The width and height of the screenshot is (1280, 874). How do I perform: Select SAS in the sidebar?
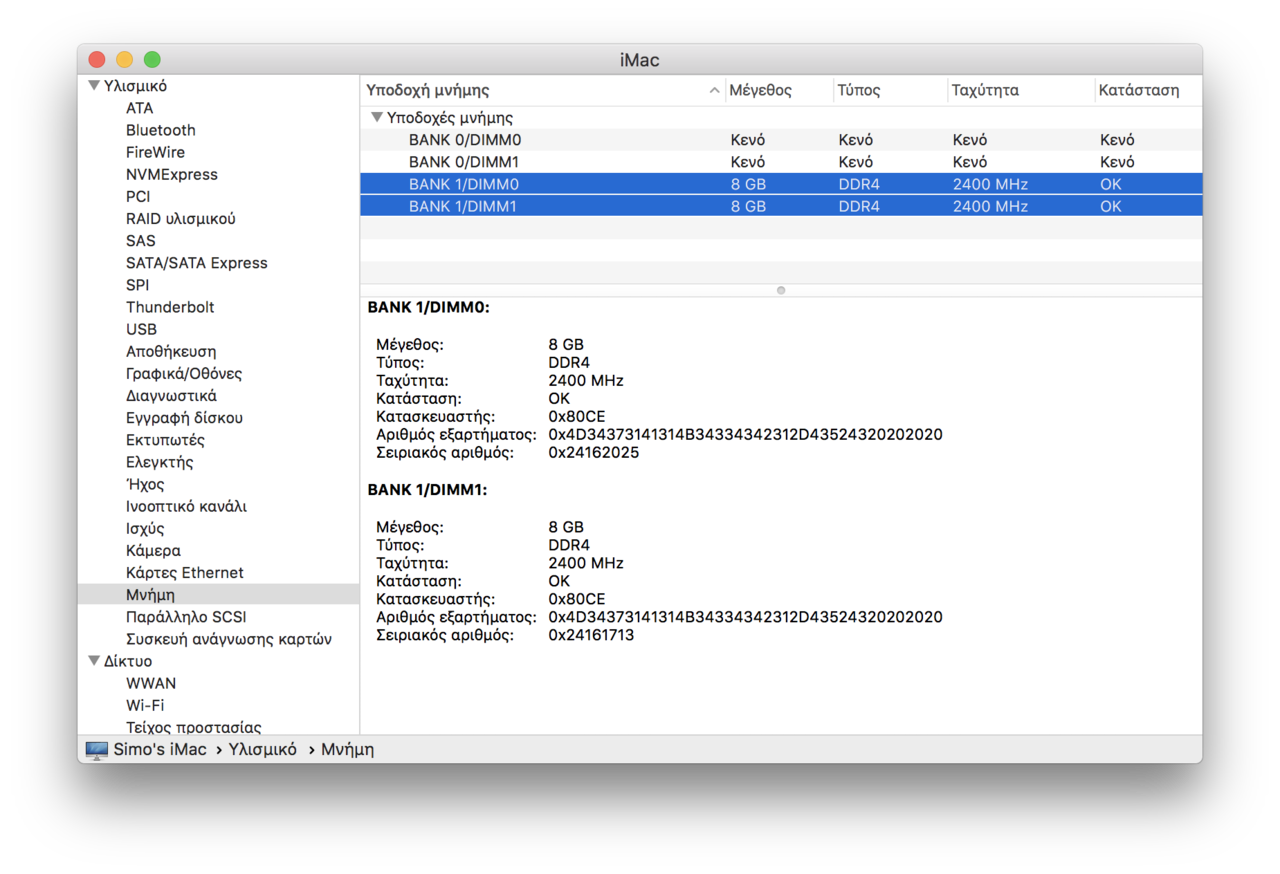click(141, 240)
